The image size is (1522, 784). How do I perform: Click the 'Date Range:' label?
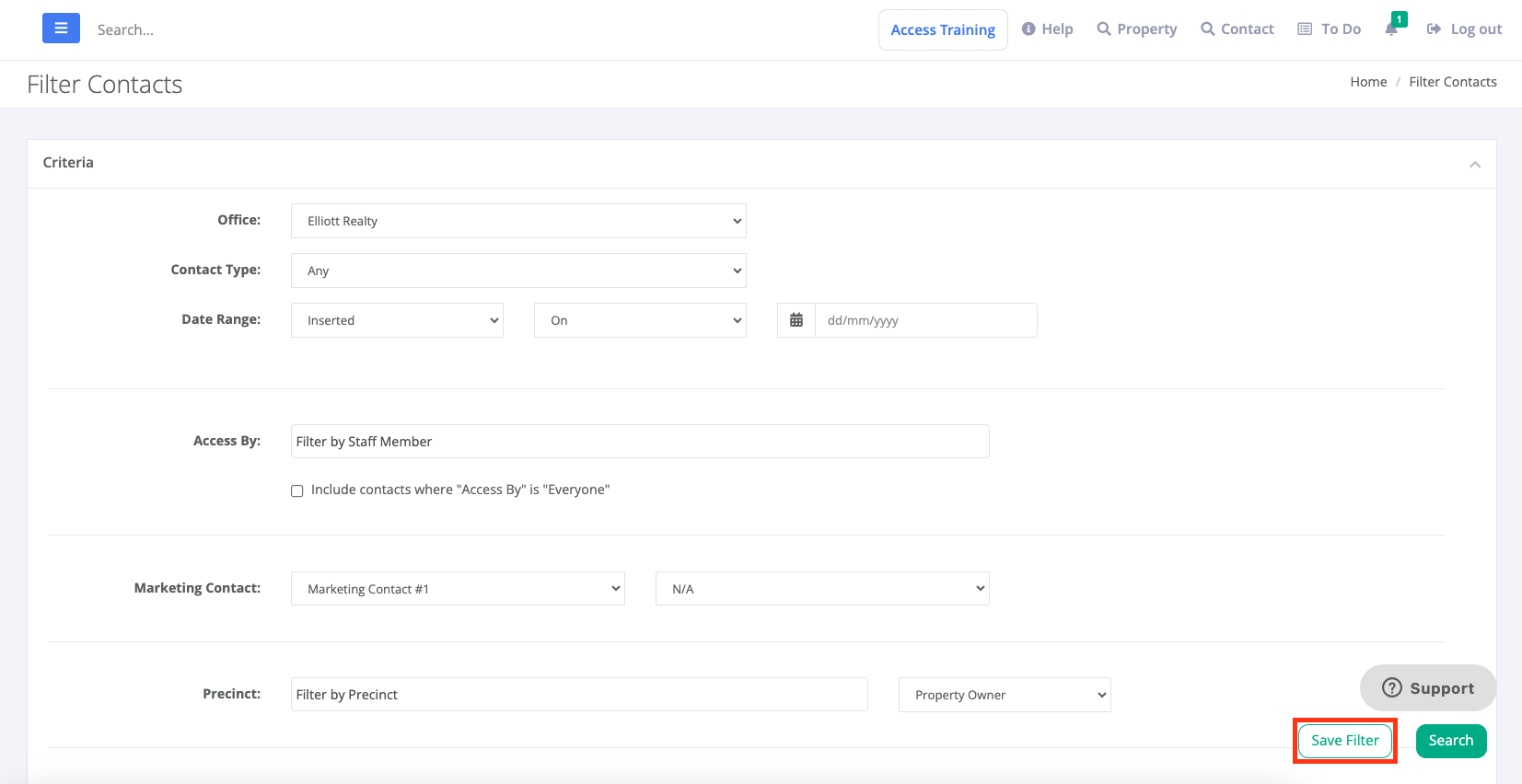[x=221, y=319]
